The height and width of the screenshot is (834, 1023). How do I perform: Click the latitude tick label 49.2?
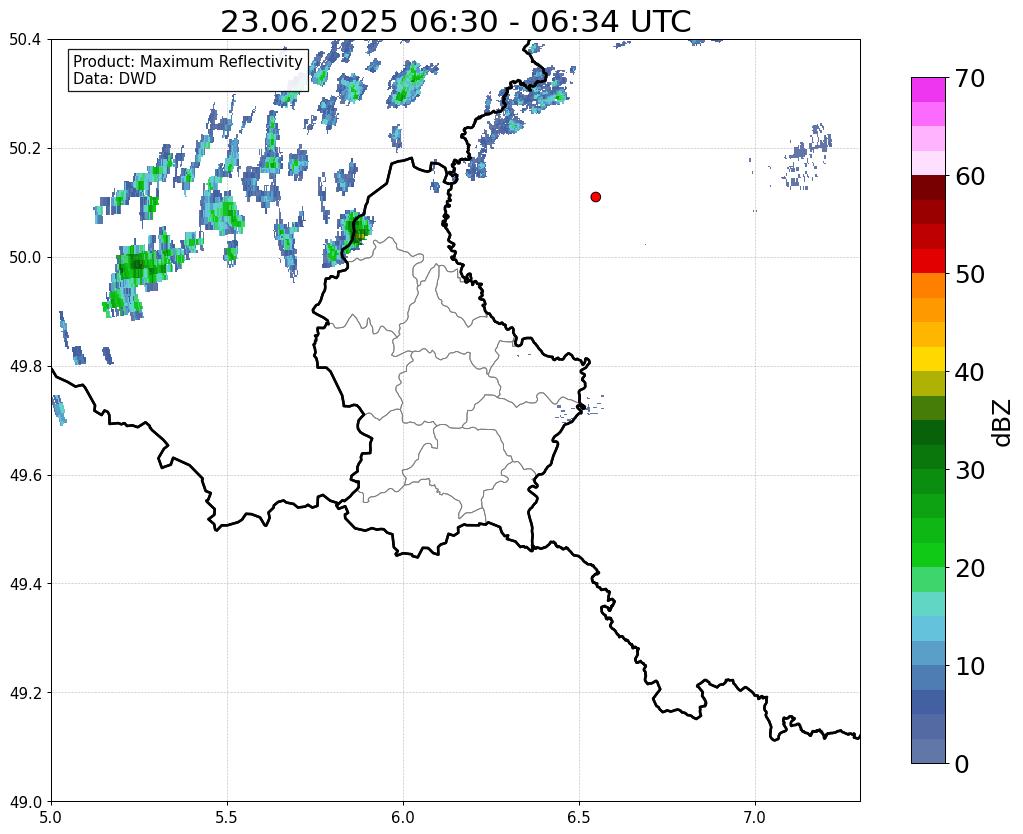[25, 693]
